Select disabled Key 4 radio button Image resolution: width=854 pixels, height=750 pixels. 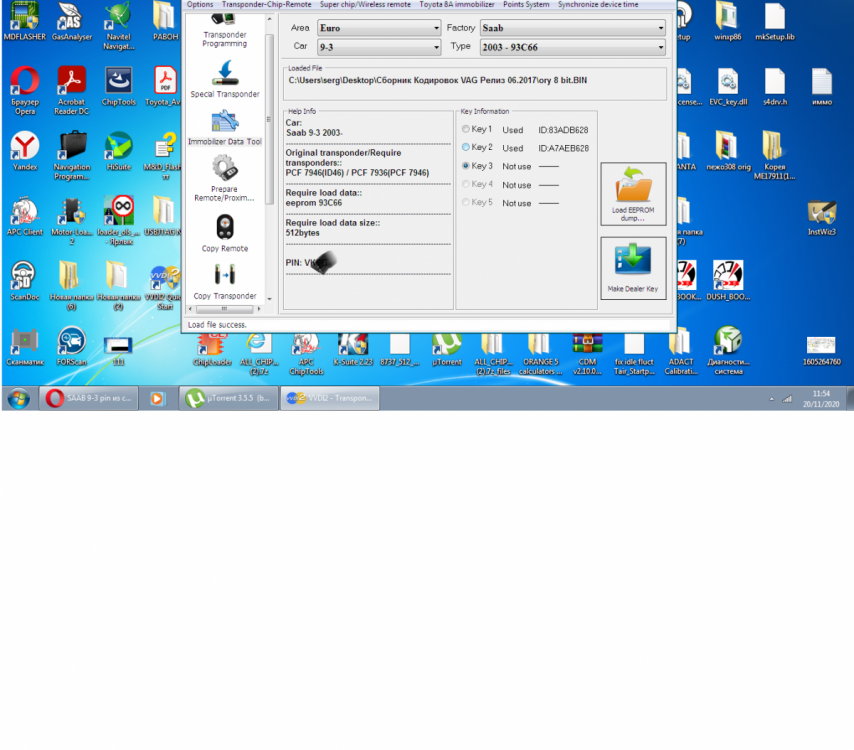466,184
